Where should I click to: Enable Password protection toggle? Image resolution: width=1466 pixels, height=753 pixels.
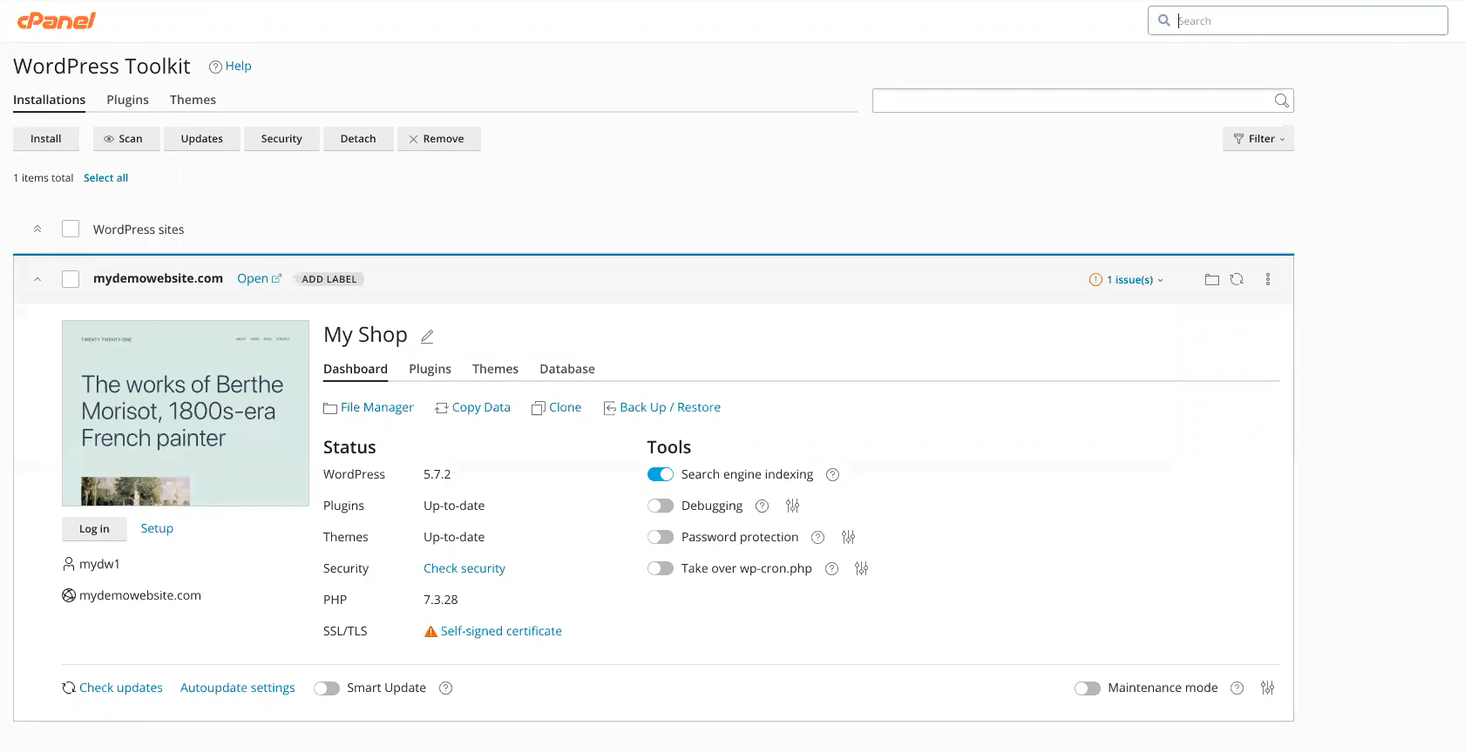tap(660, 537)
